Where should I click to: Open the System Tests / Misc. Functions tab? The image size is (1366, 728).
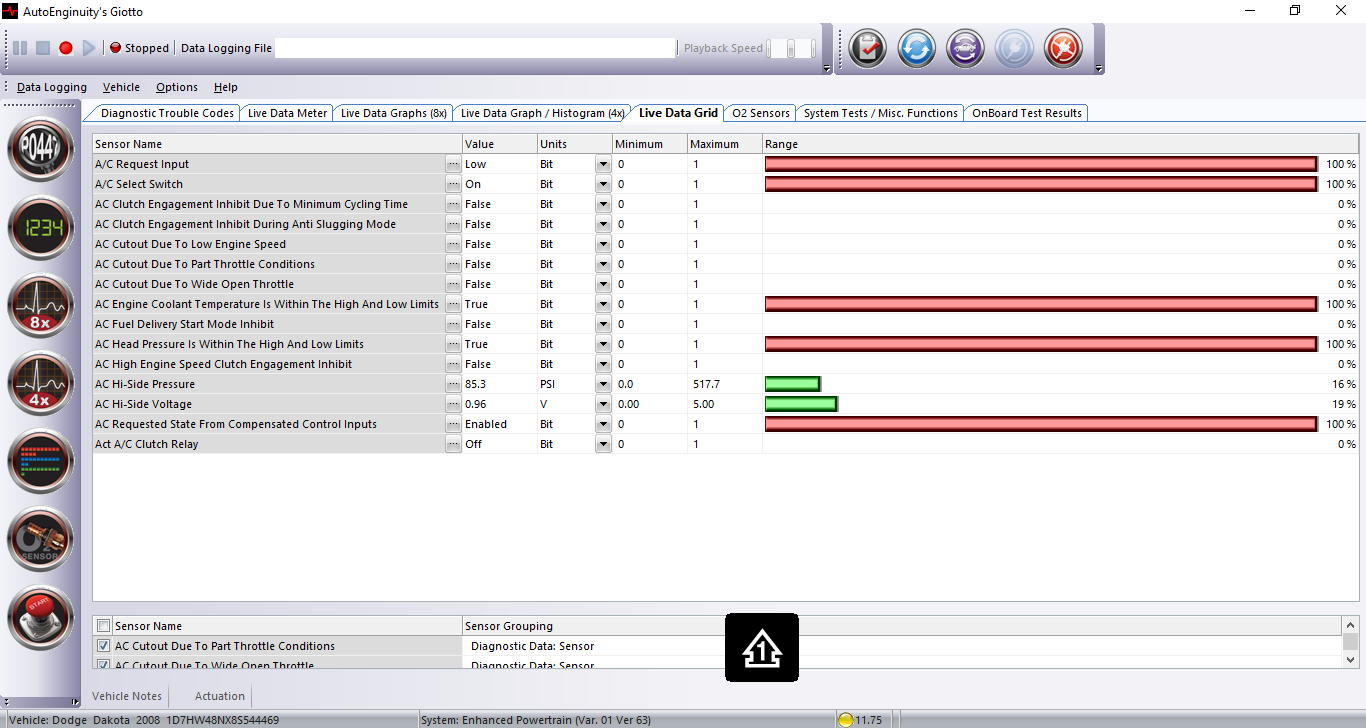click(x=880, y=112)
